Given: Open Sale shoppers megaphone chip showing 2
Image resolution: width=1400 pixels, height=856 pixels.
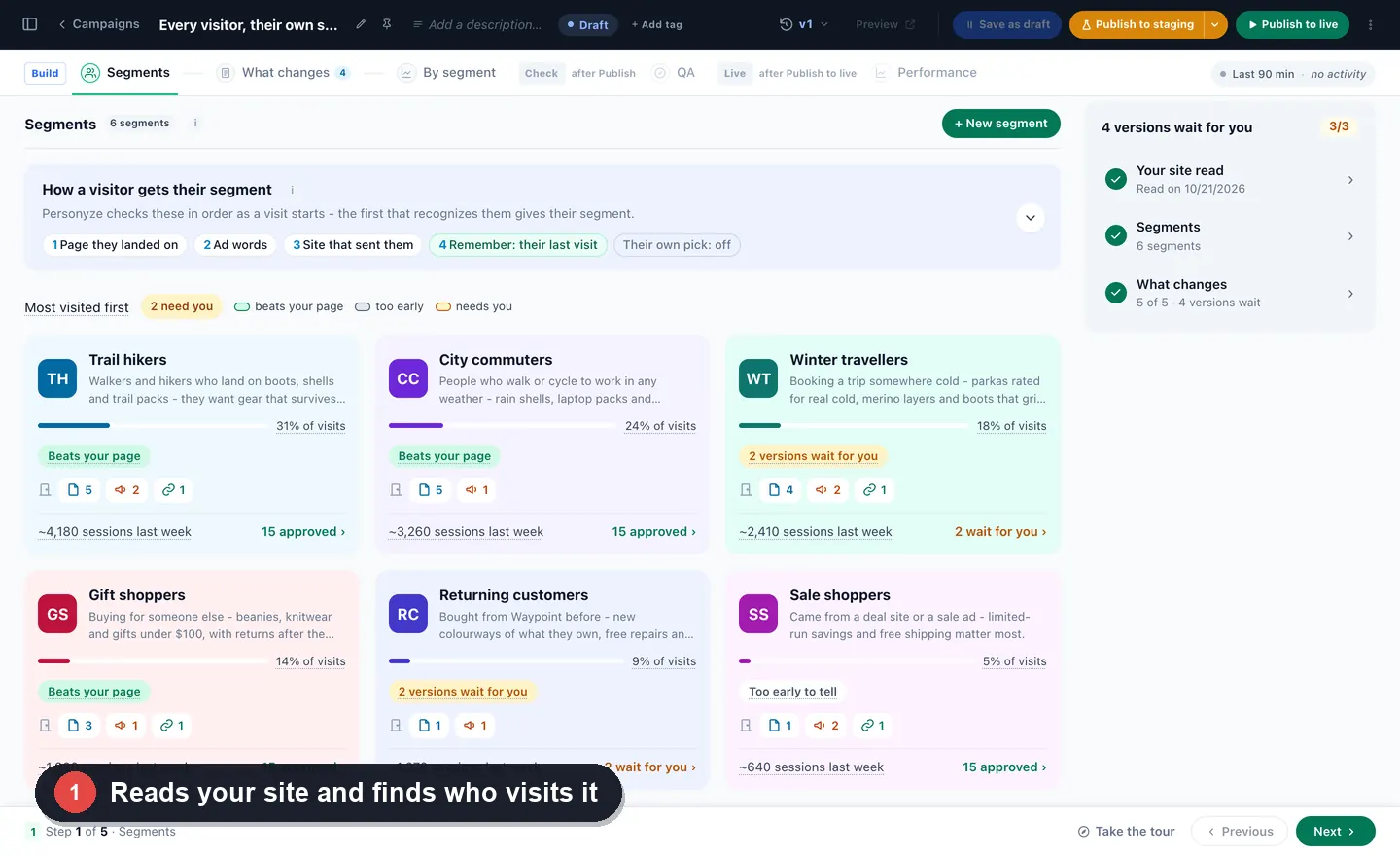Looking at the screenshot, I should point(826,726).
